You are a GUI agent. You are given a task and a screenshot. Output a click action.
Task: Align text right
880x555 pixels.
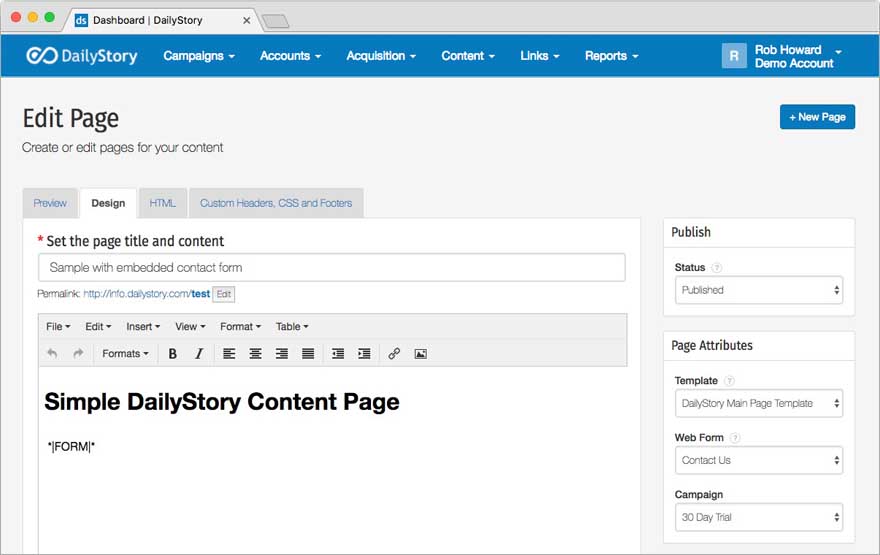pos(282,354)
